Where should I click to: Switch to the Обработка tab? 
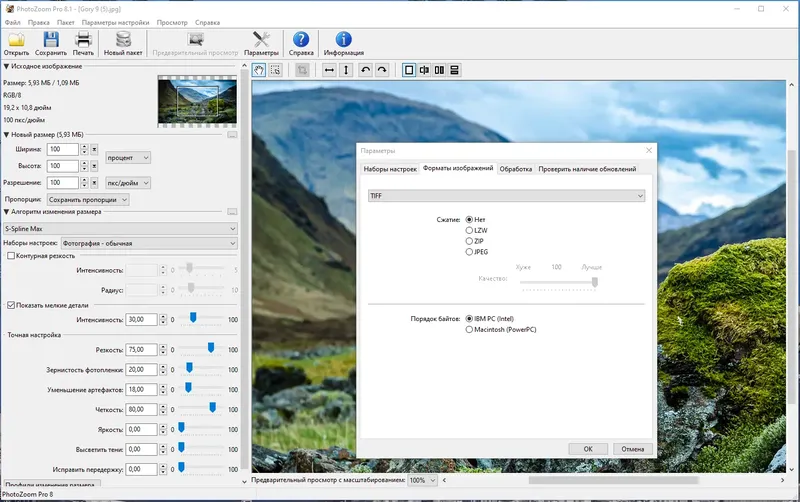(516, 169)
